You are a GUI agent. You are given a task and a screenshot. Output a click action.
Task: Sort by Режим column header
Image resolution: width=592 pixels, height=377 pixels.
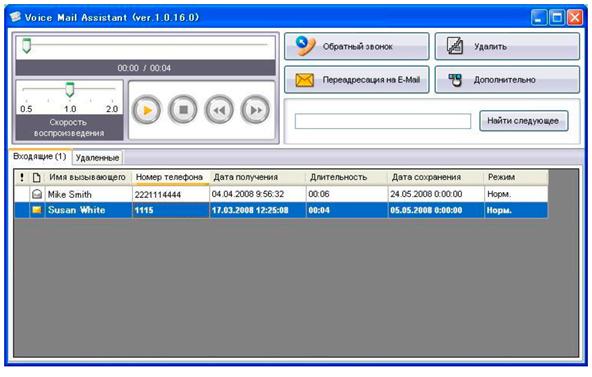pos(516,177)
